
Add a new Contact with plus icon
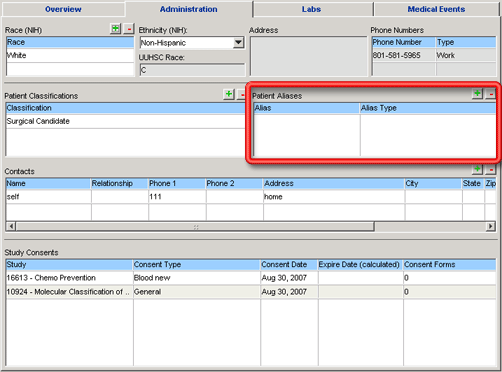coord(477,169)
